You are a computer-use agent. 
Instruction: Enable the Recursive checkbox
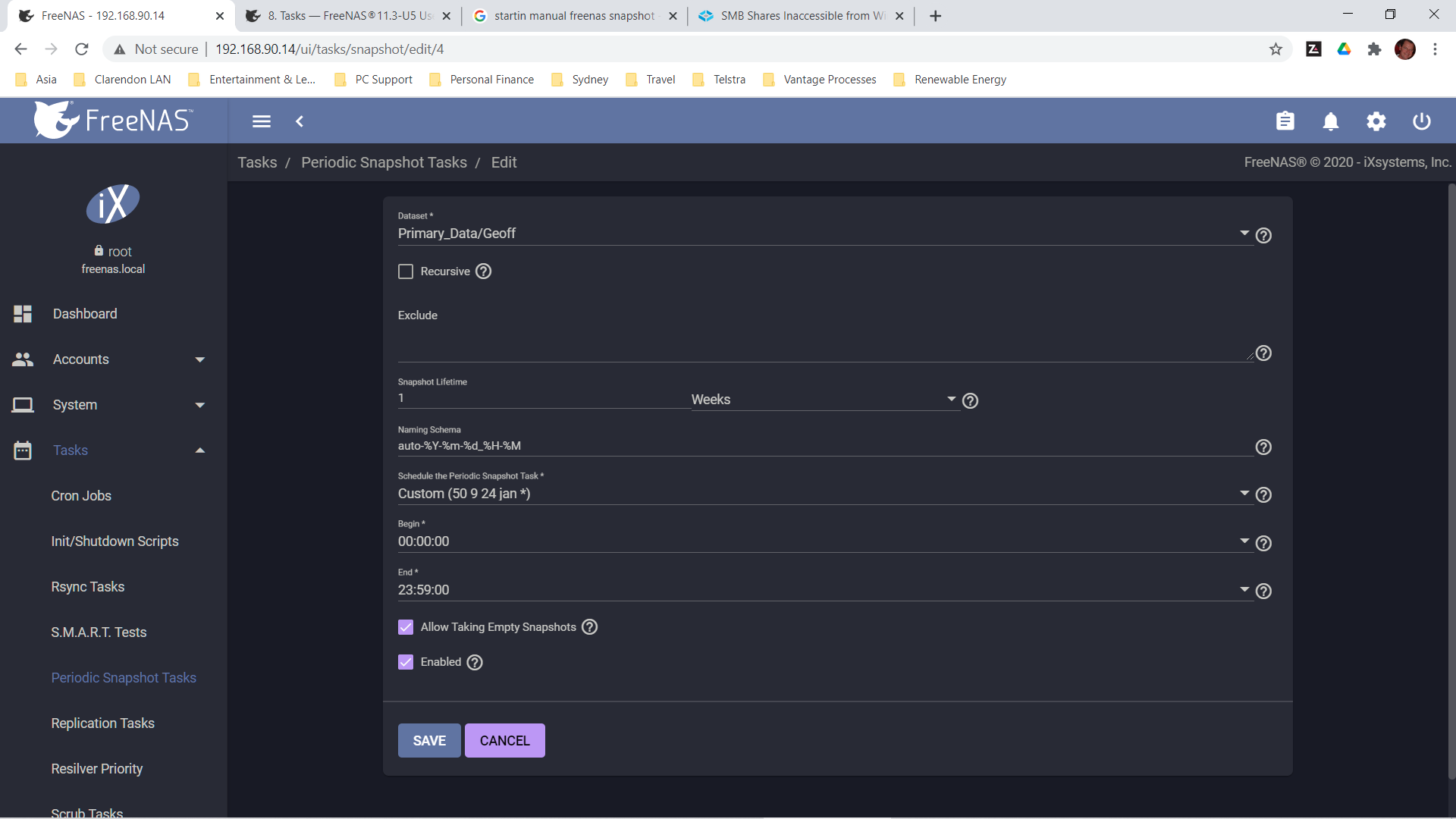point(406,271)
